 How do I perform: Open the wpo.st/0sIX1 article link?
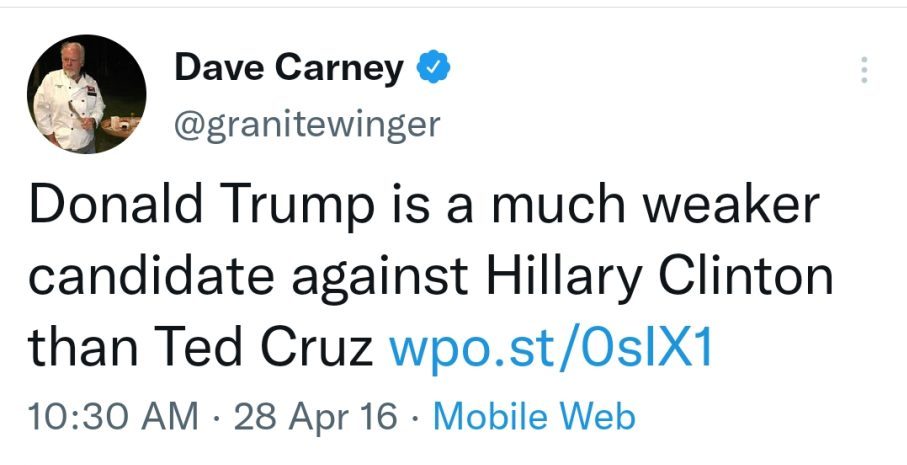[550, 346]
